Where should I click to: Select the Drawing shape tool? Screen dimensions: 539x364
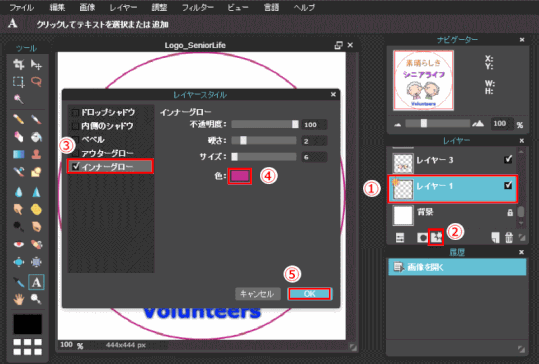tap(36, 172)
